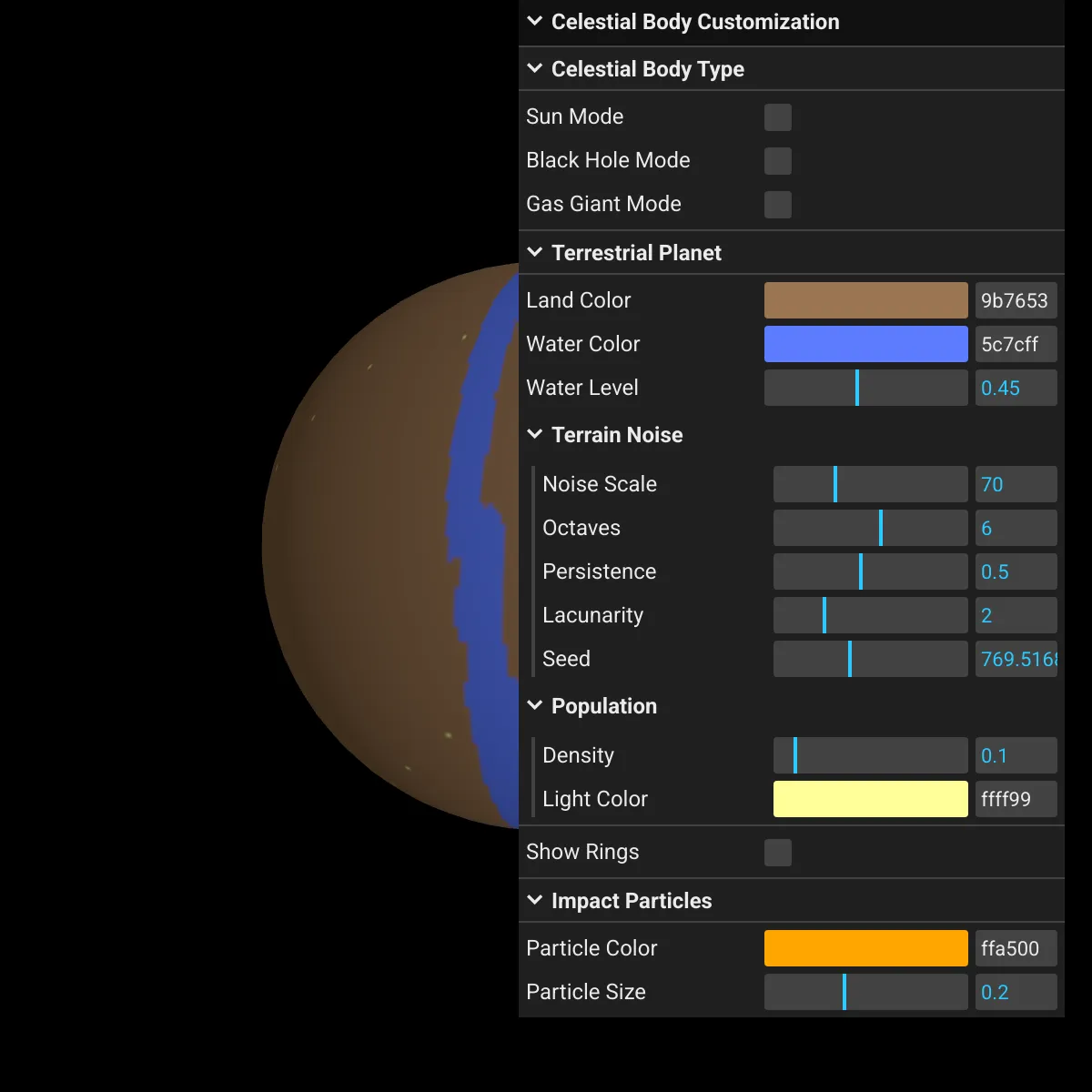The image size is (1092, 1092).
Task: Enable the Black Hole Mode checkbox
Action: click(x=778, y=161)
